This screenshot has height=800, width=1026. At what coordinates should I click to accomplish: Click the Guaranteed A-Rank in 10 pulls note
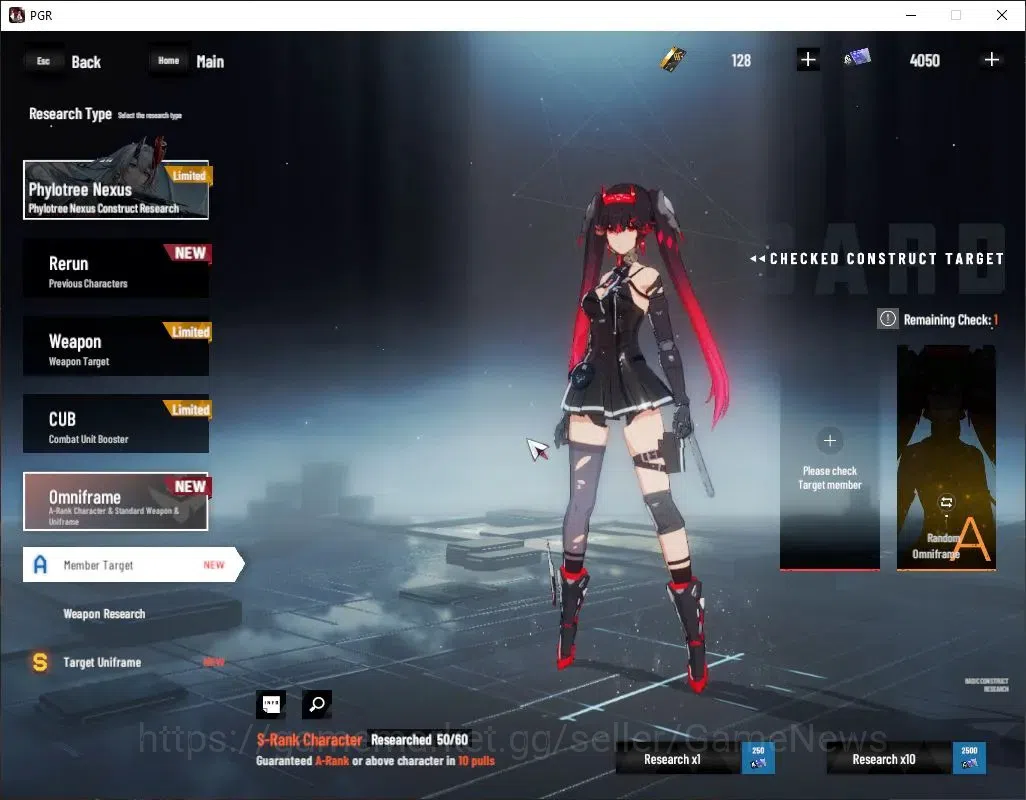pyautogui.click(x=376, y=761)
